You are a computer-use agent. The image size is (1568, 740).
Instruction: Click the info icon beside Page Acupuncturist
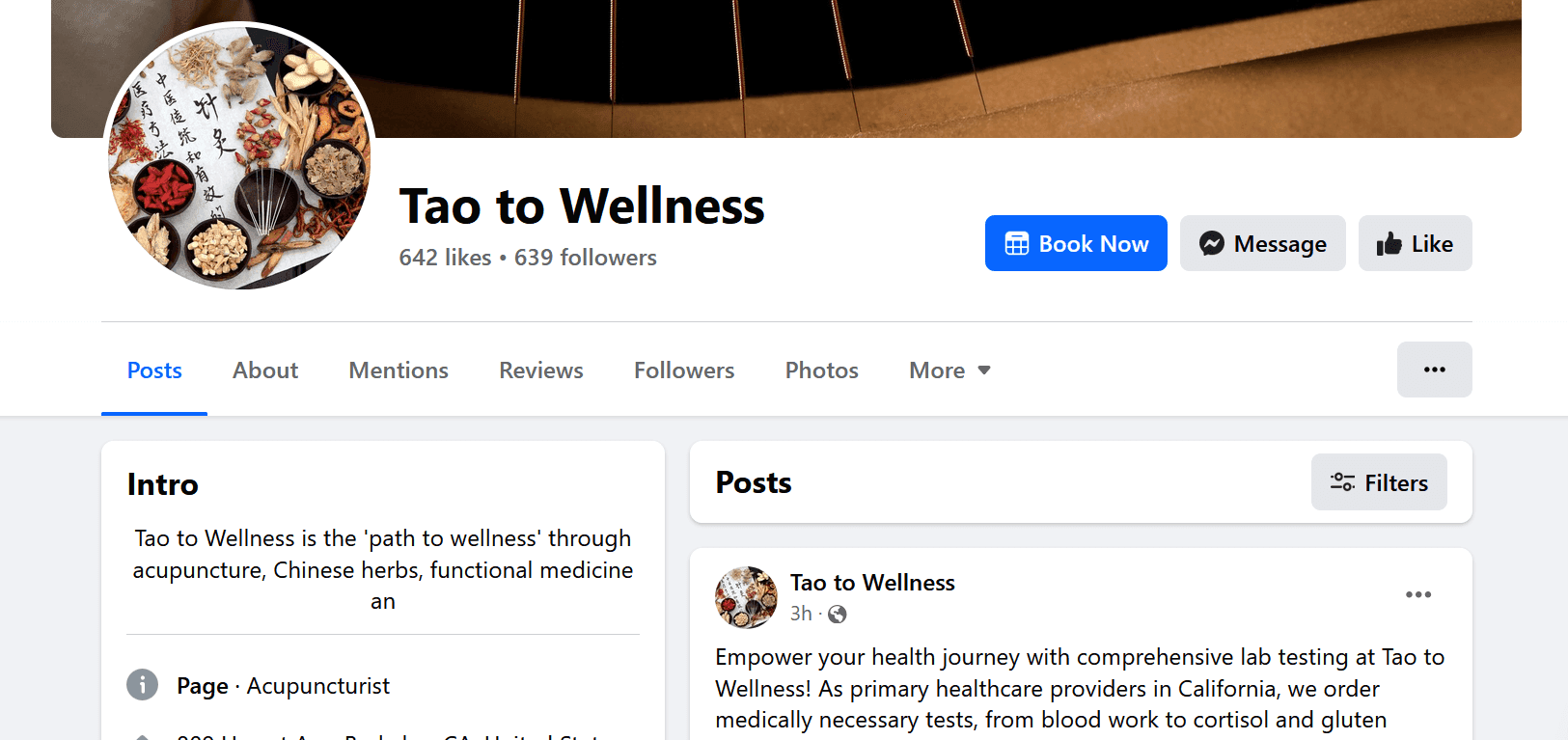tap(143, 685)
